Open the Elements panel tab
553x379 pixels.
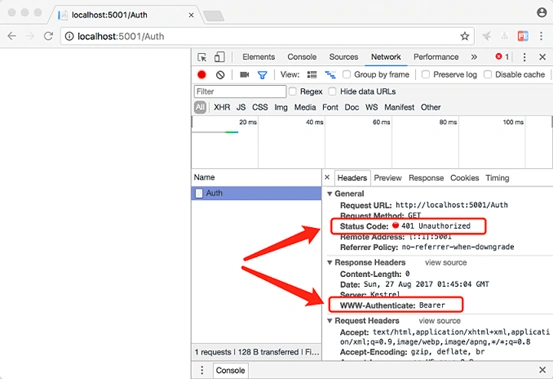259,57
